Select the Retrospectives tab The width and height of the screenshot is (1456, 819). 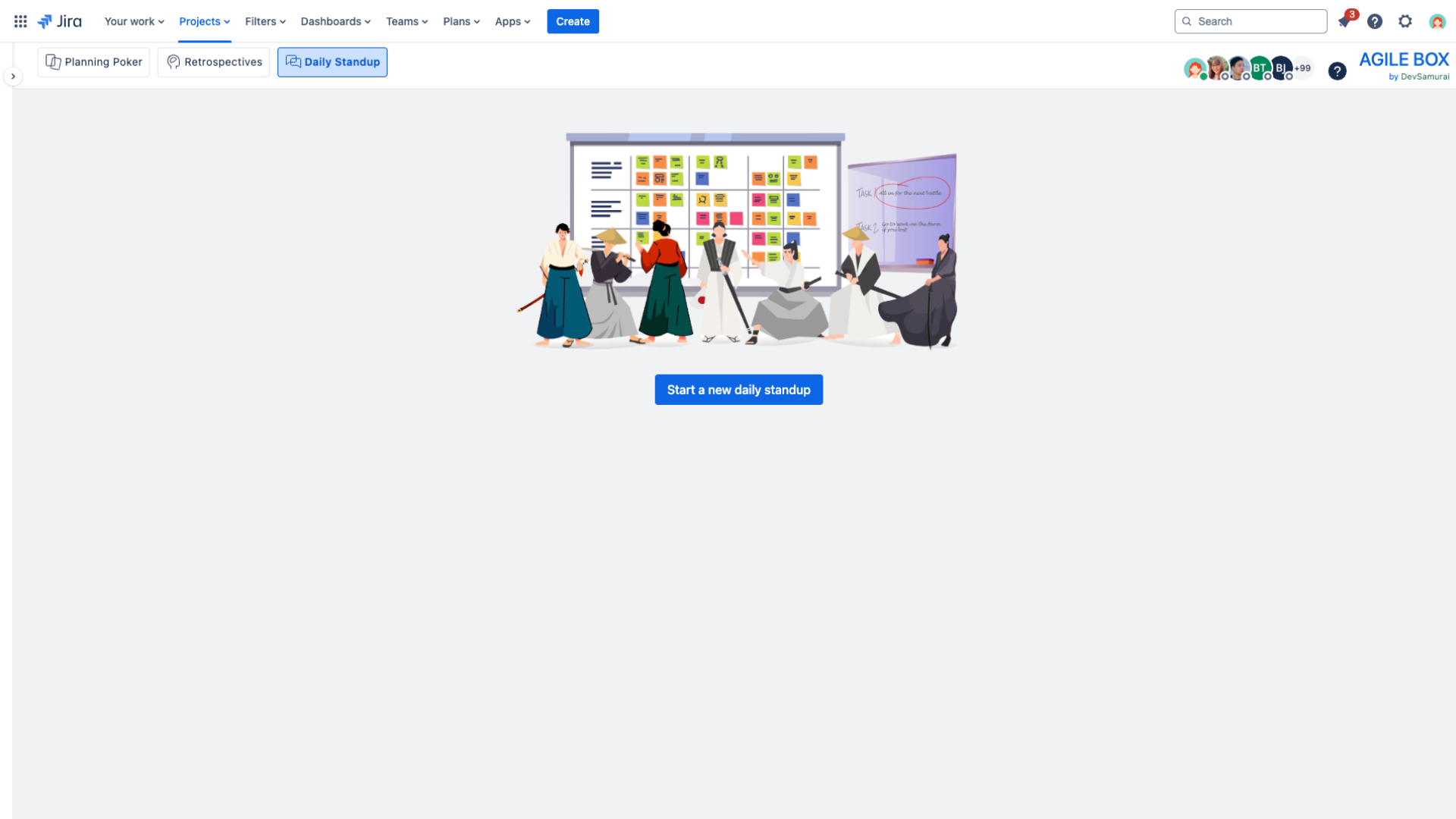click(213, 62)
